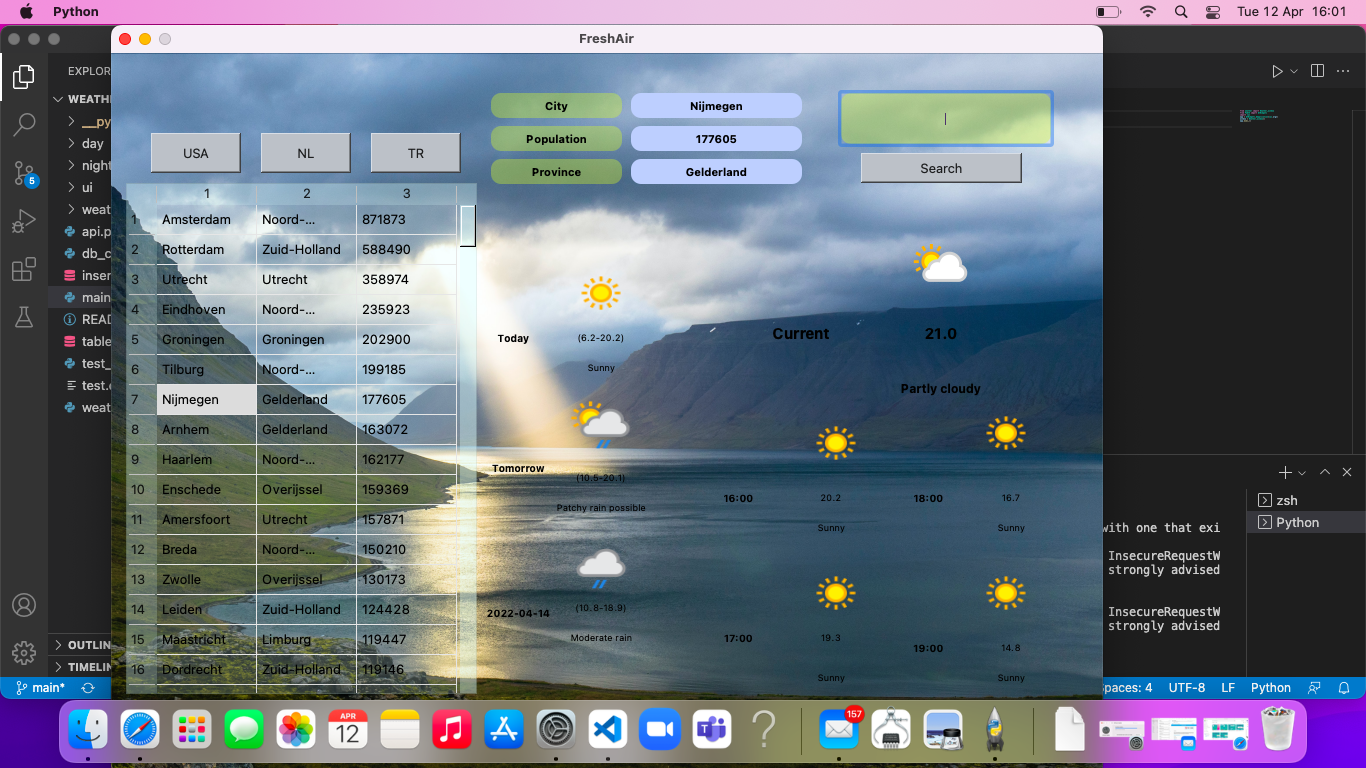Screen dimensions: 1366x768
Task: Open More Actions ellipsis in editor toolbar
Action: [1345, 71]
